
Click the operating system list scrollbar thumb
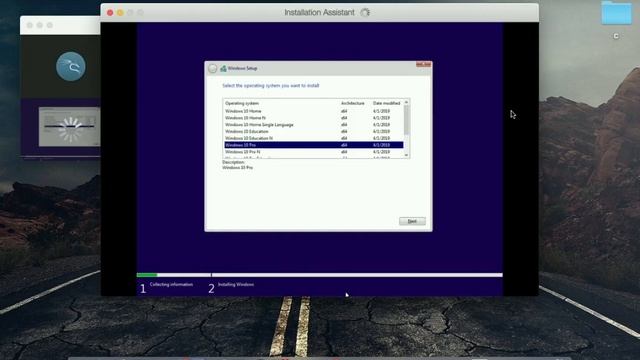406,120
